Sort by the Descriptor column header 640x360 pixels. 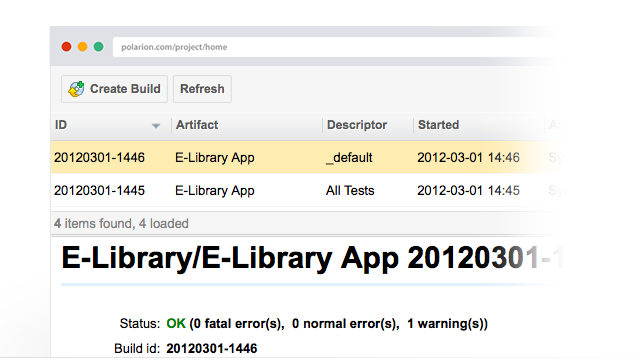pyautogui.click(x=357, y=125)
